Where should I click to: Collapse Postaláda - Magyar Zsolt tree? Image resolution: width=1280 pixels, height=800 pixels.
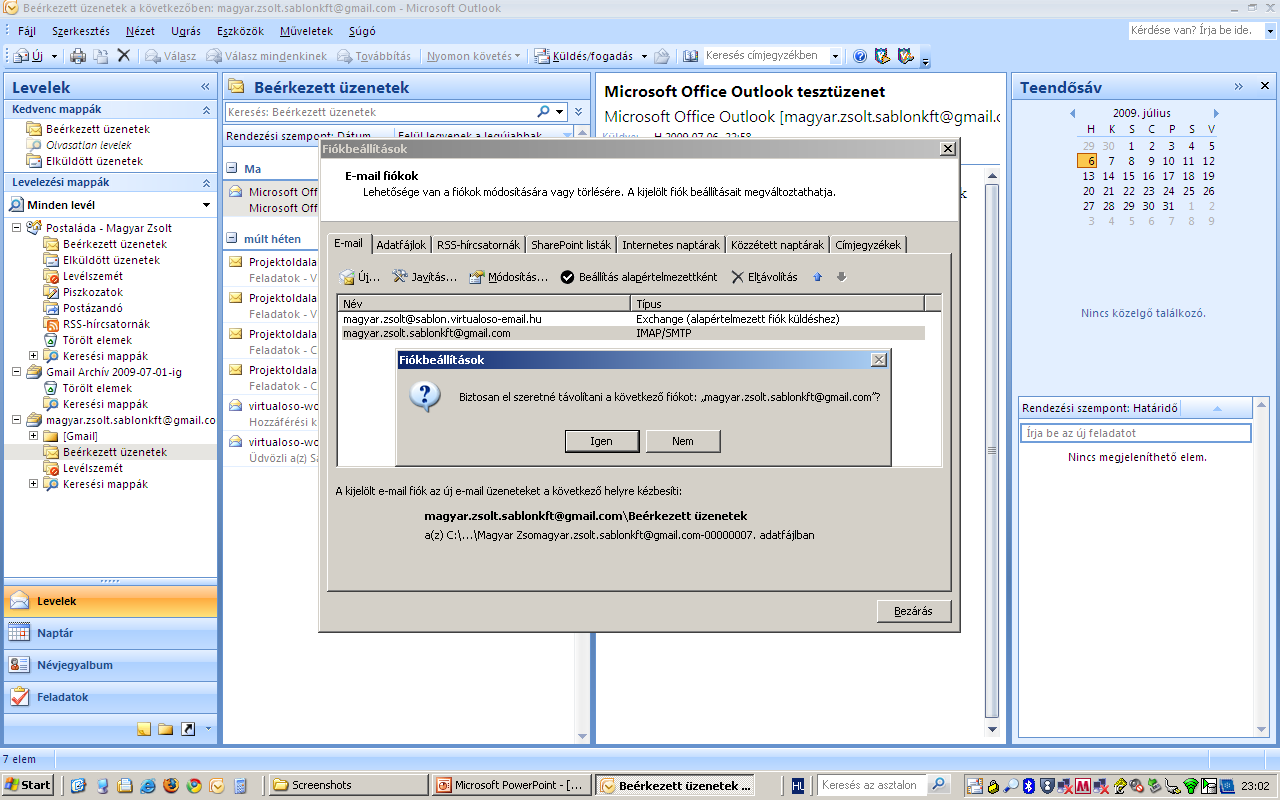click(x=17, y=228)
